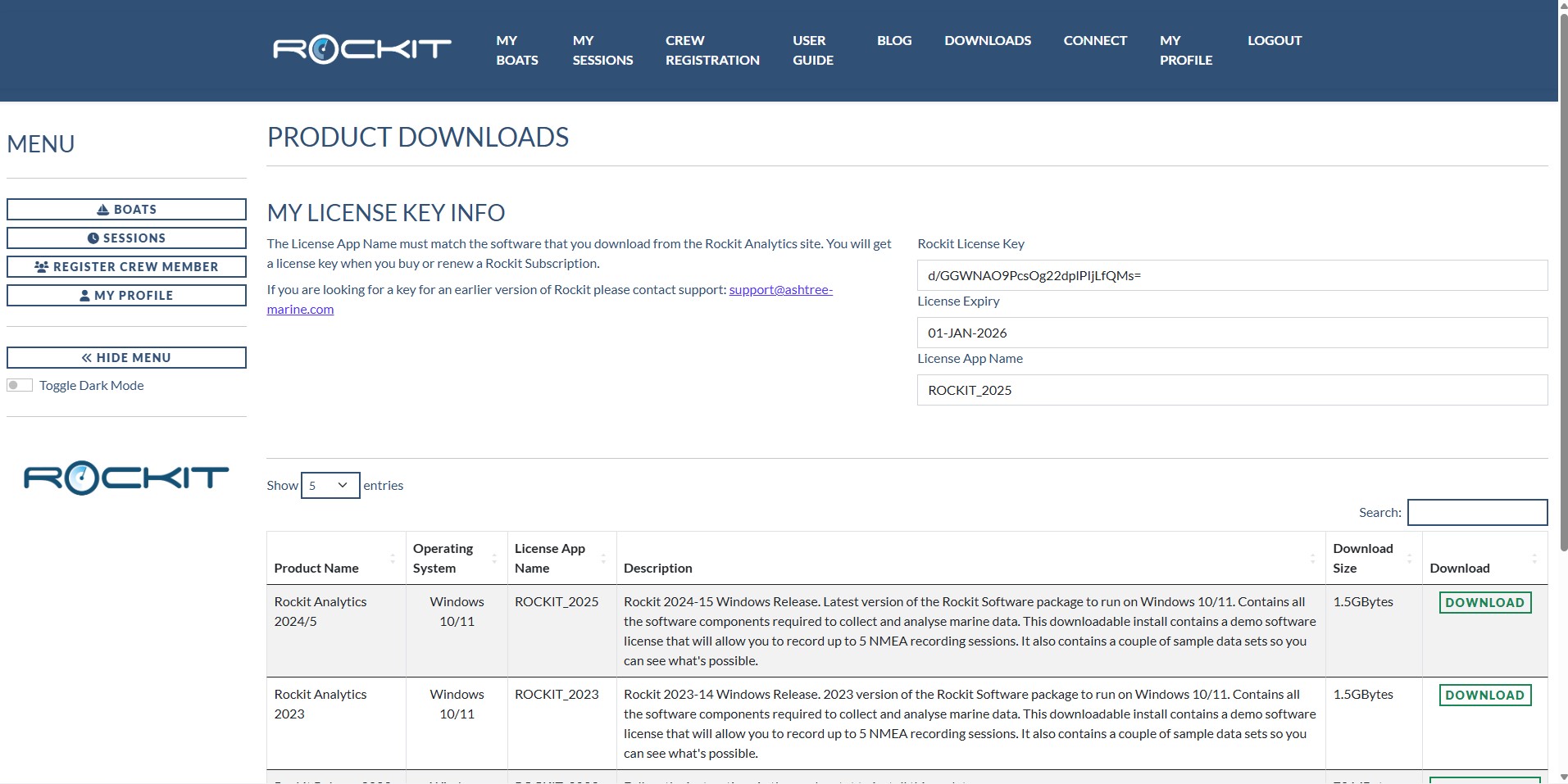
Task: Click the Rockit logo in header
Action: point(361,49)
